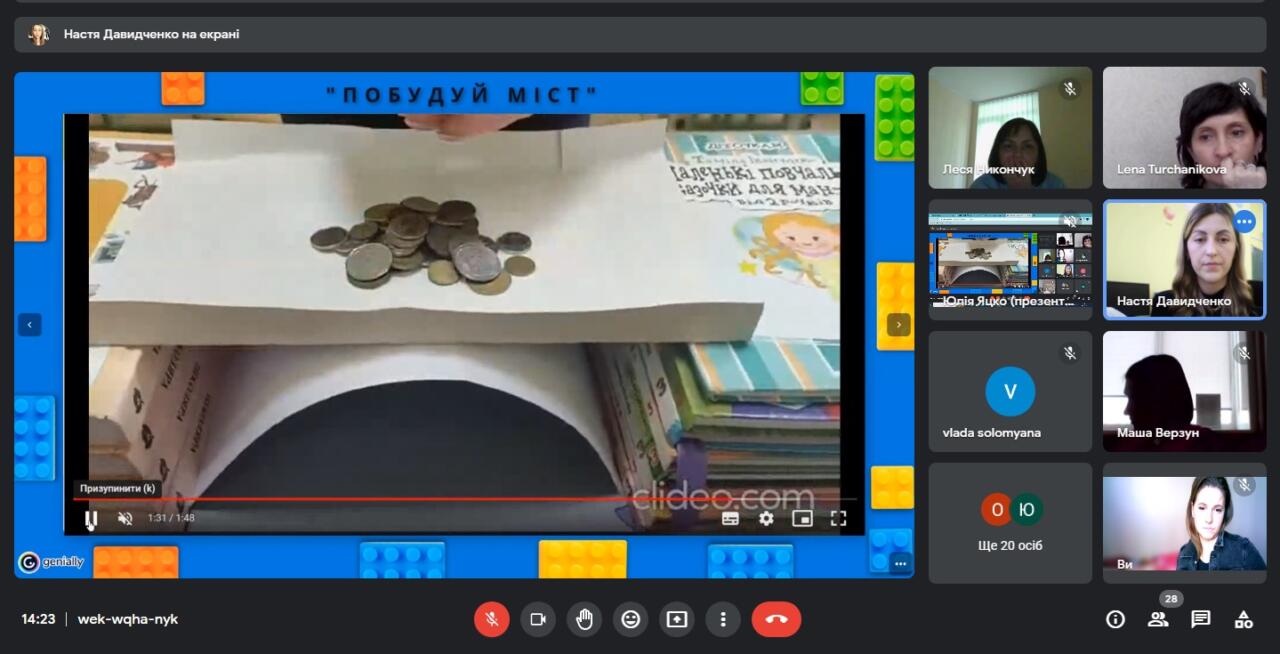Select your own video tile labeled 'Ви'
1280x654 pixels.
[1184, 523]
